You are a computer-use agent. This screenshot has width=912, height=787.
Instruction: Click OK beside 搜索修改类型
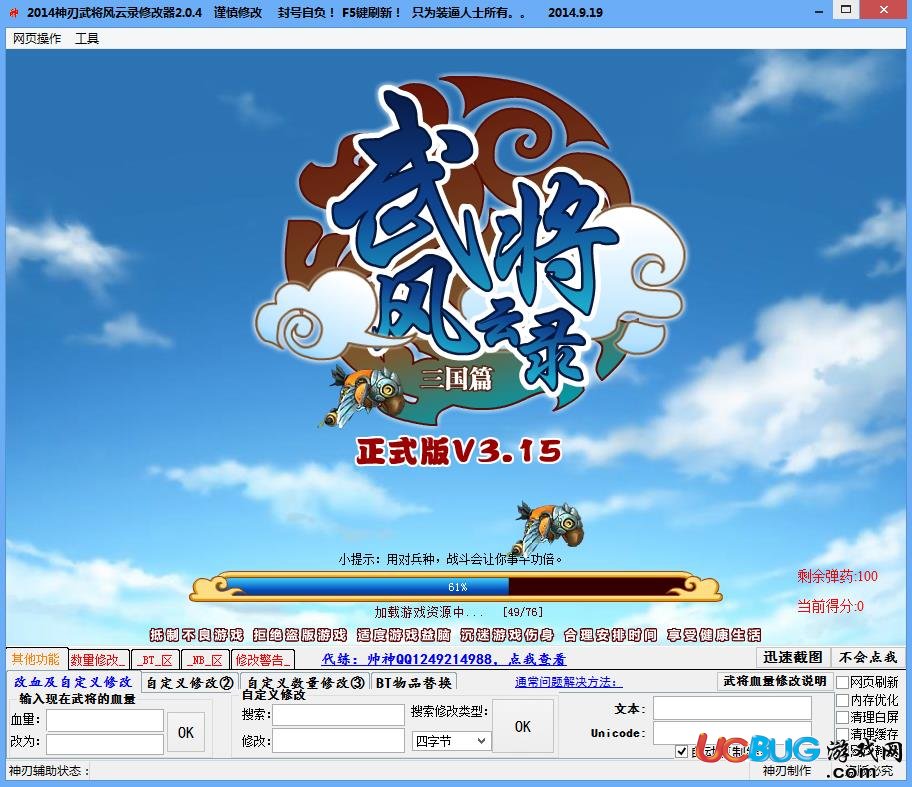pyautogui.click(x=522, y=726)
